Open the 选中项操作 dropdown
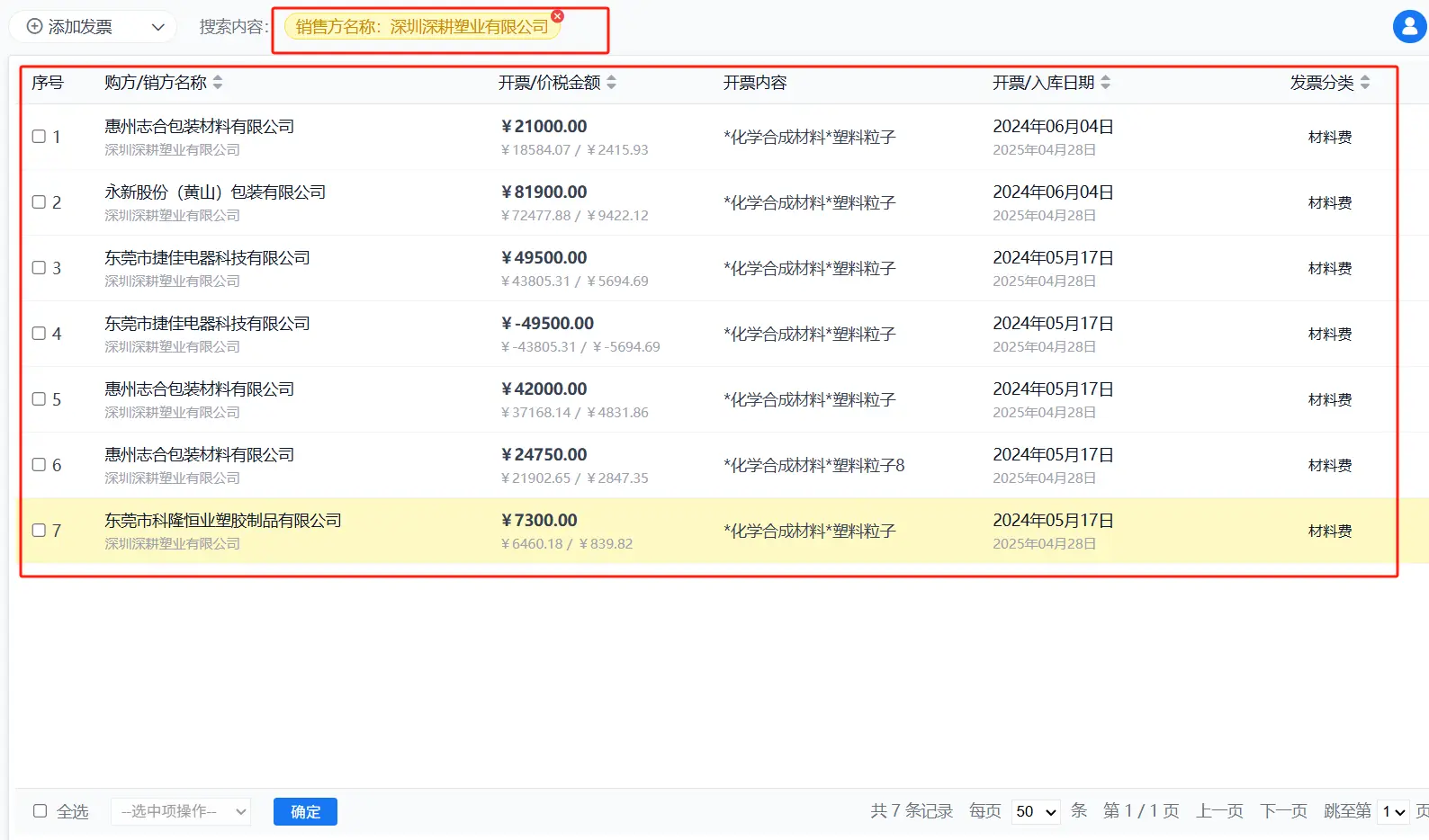The width and height of the screenshot is (1429, 840). [x=181, y=811]
